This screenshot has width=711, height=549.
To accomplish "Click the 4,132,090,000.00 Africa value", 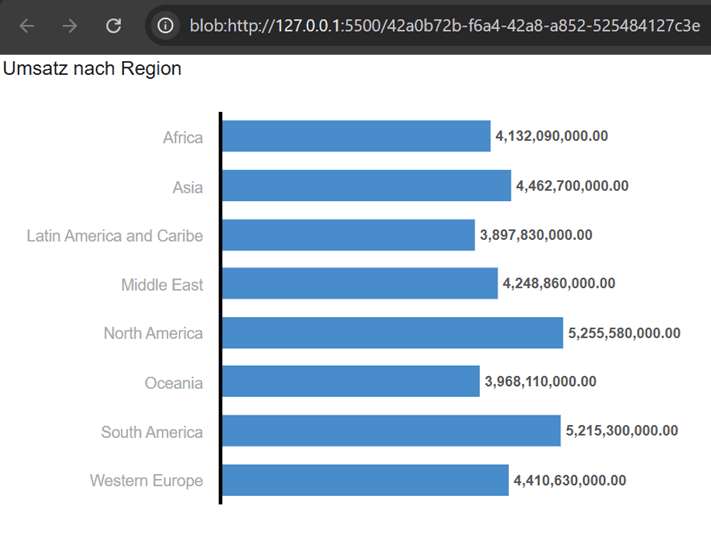I will (552, 136).
